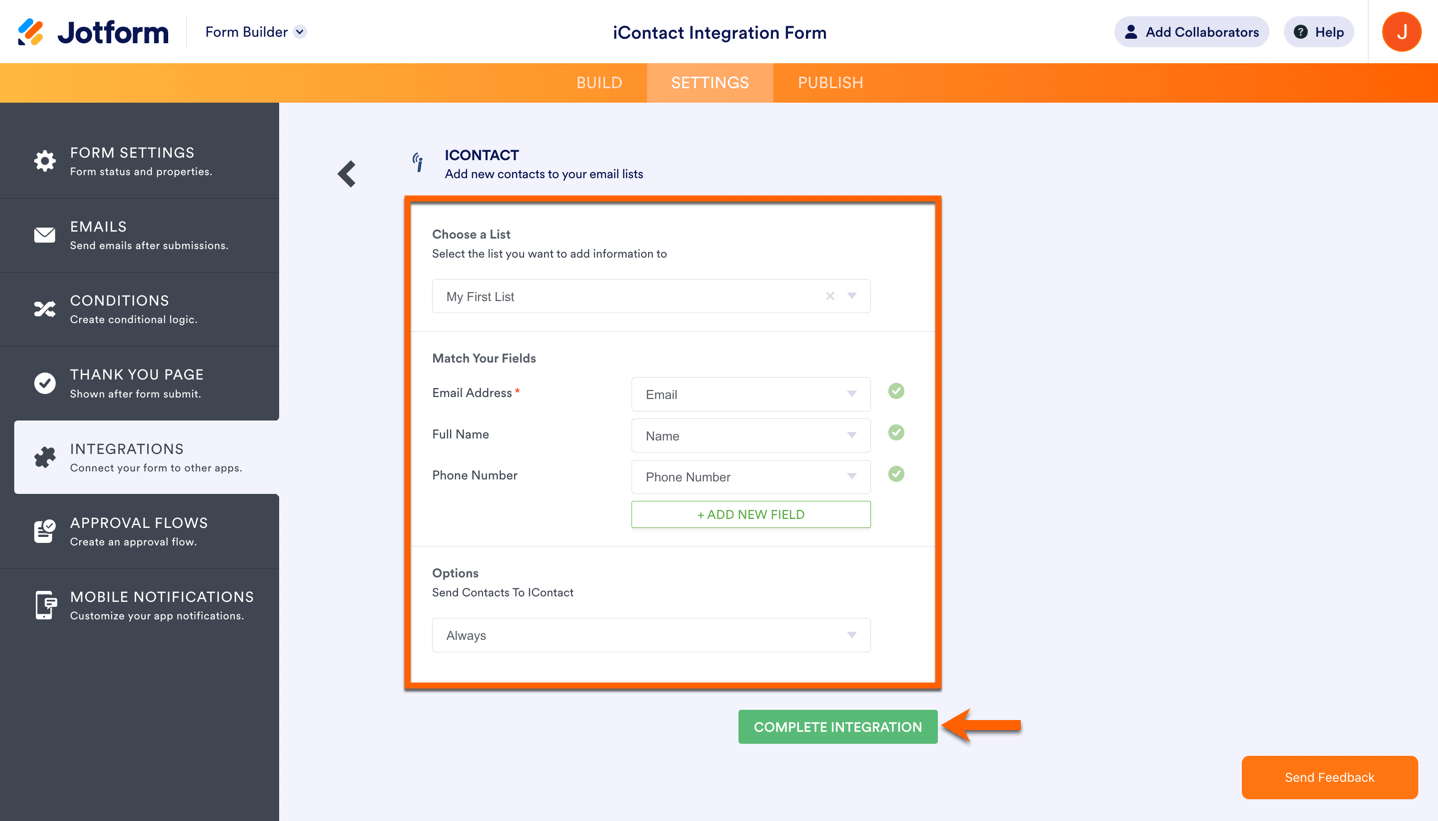Open the Phone Number mapping dropdown
This screenshot has height=821, width=1438.
tap(751, 477)
